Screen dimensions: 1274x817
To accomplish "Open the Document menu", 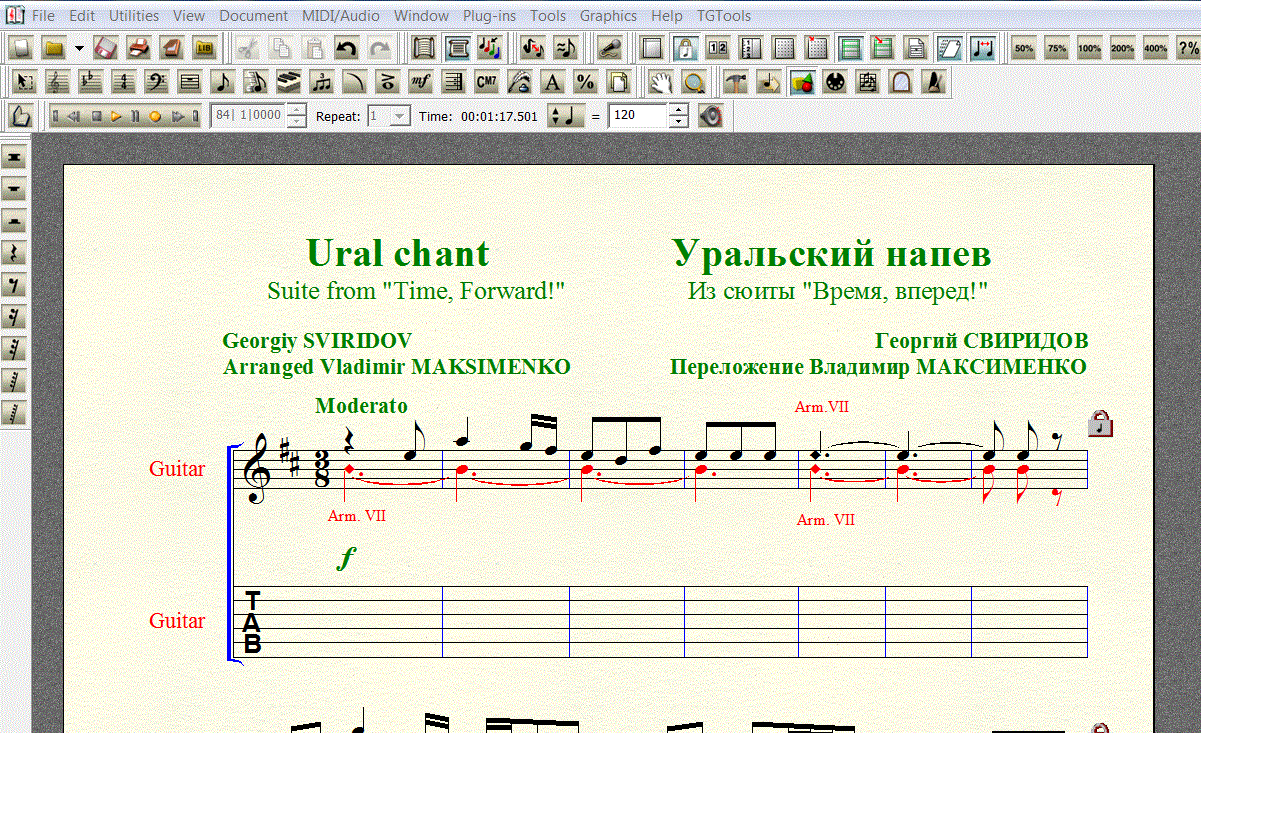I will (253, 16).
